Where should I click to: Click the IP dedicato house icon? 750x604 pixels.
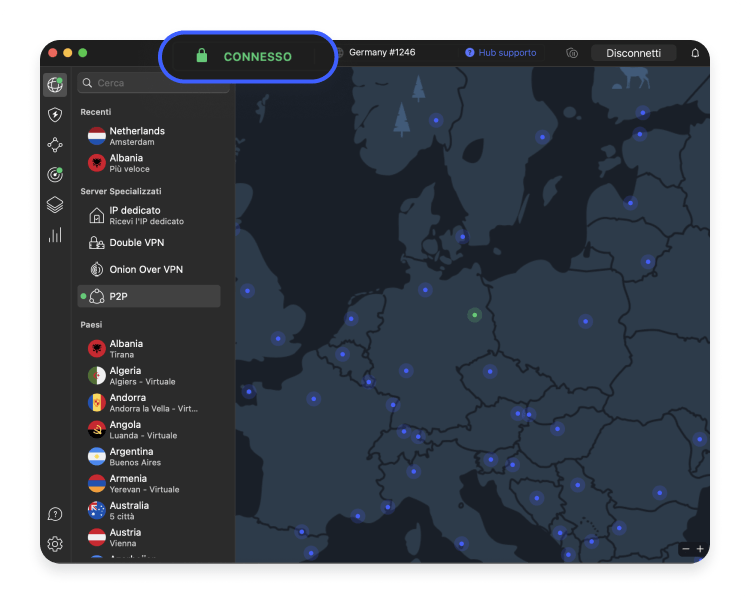click(97, 215)
